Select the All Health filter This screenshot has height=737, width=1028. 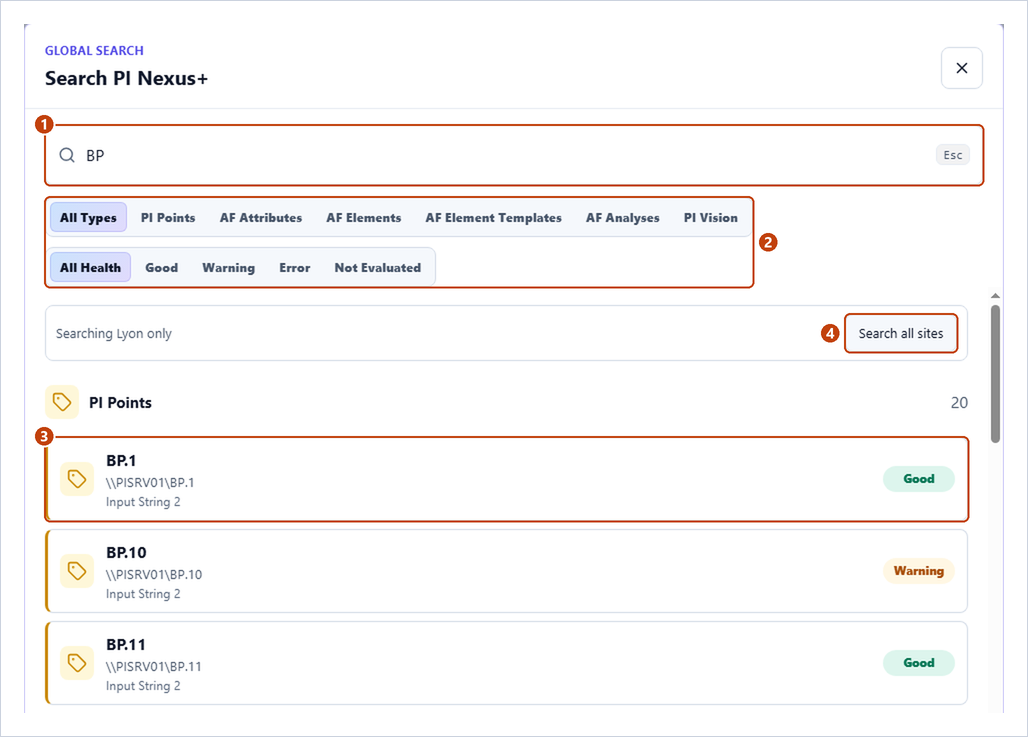90,268
